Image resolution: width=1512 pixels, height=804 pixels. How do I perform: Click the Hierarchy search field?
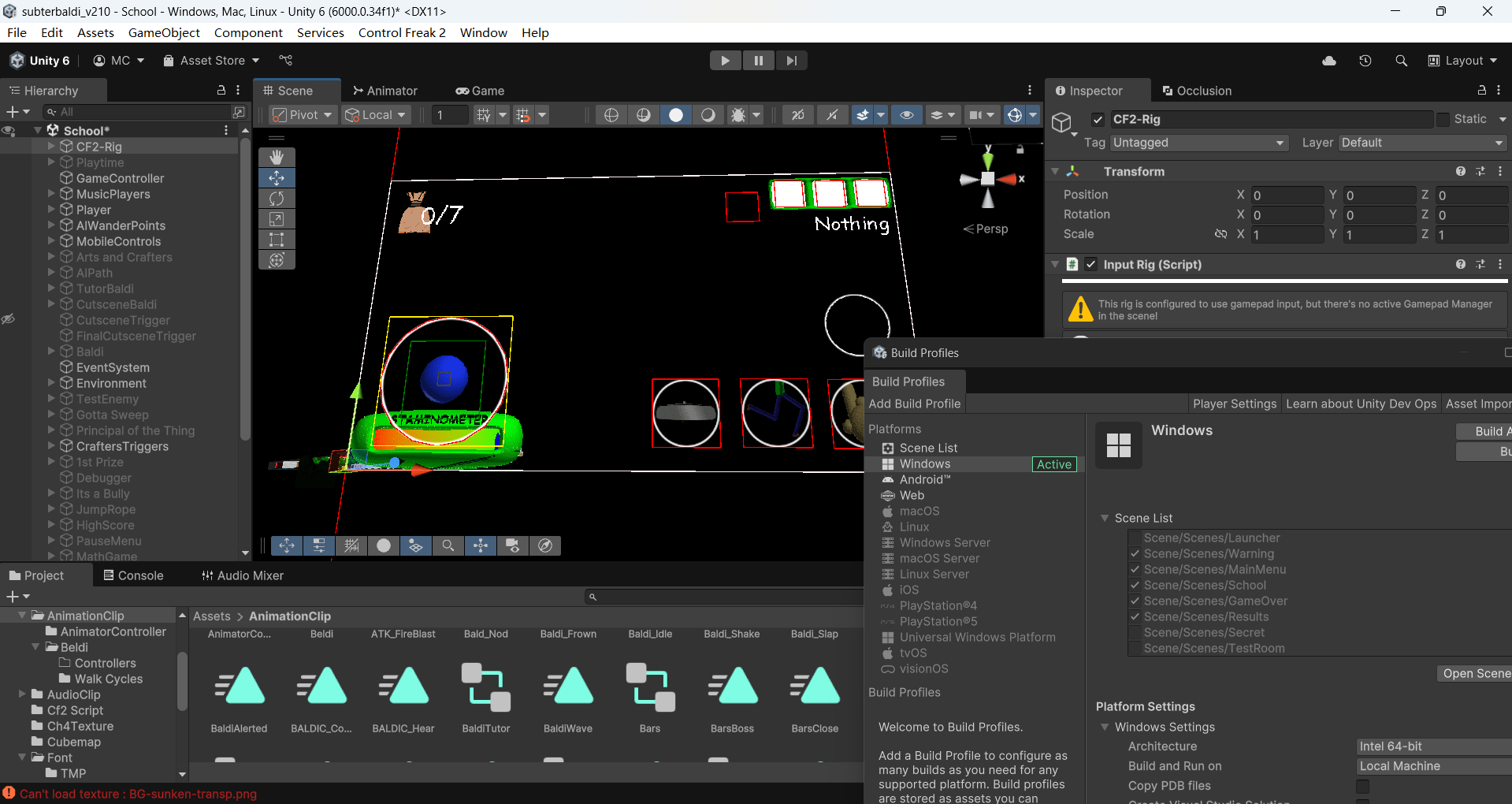click(136, 112)
